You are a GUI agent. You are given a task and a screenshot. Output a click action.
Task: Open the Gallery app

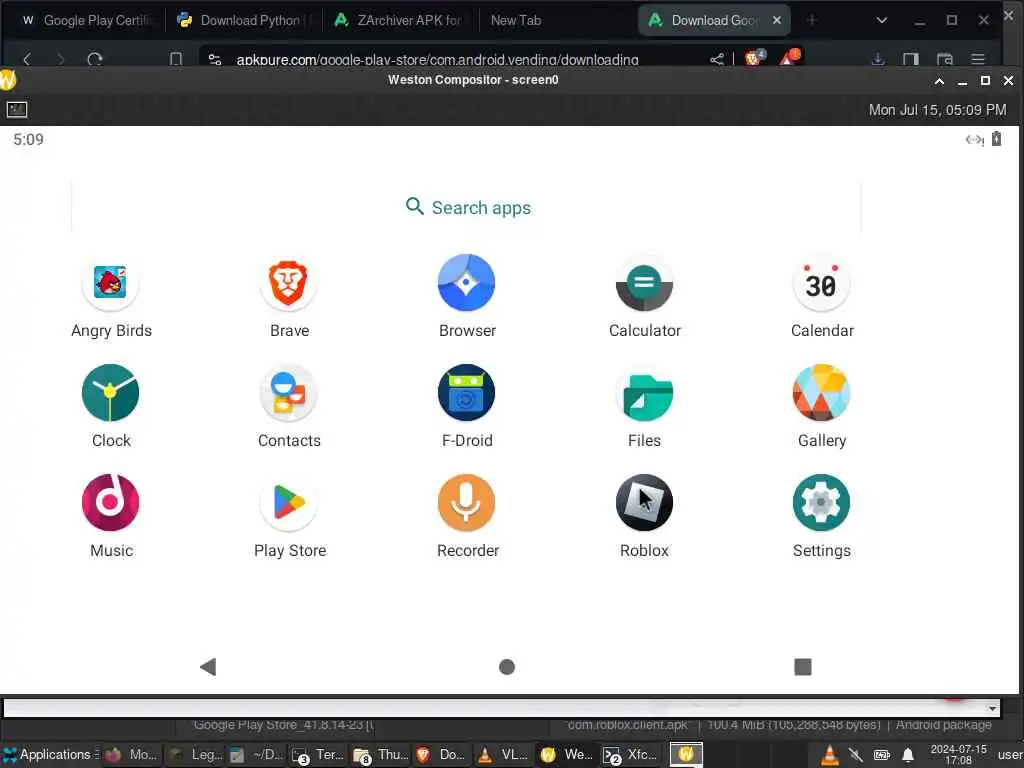(x=821, y=393)
